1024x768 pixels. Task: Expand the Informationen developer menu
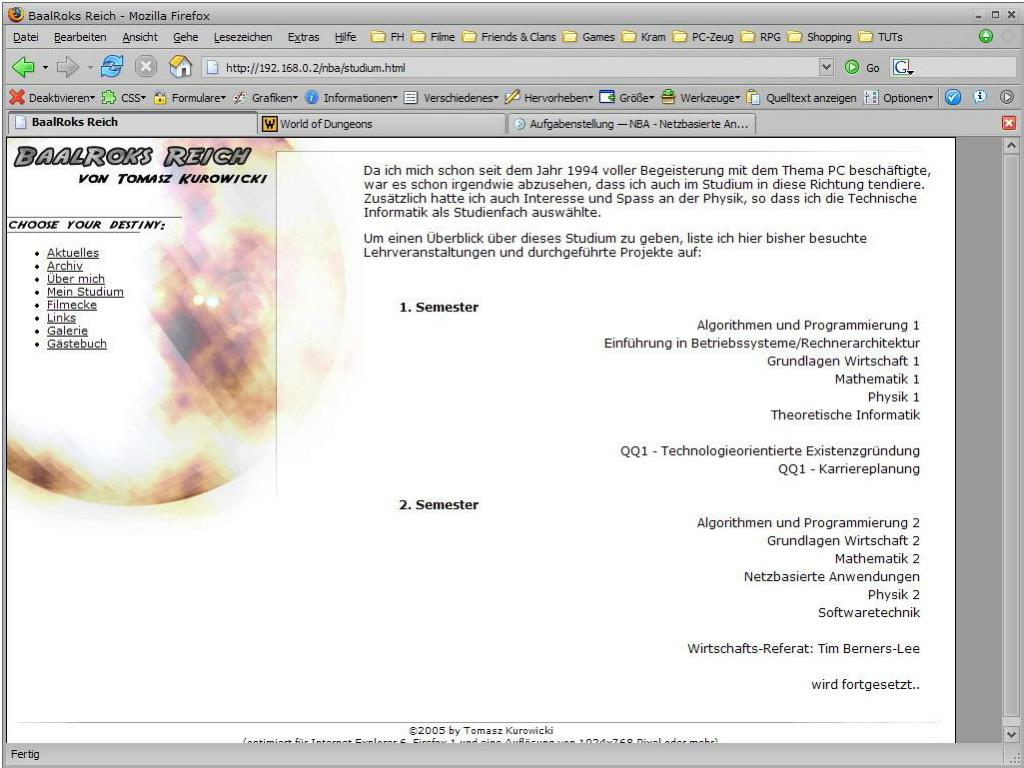(x=351, y=98)
